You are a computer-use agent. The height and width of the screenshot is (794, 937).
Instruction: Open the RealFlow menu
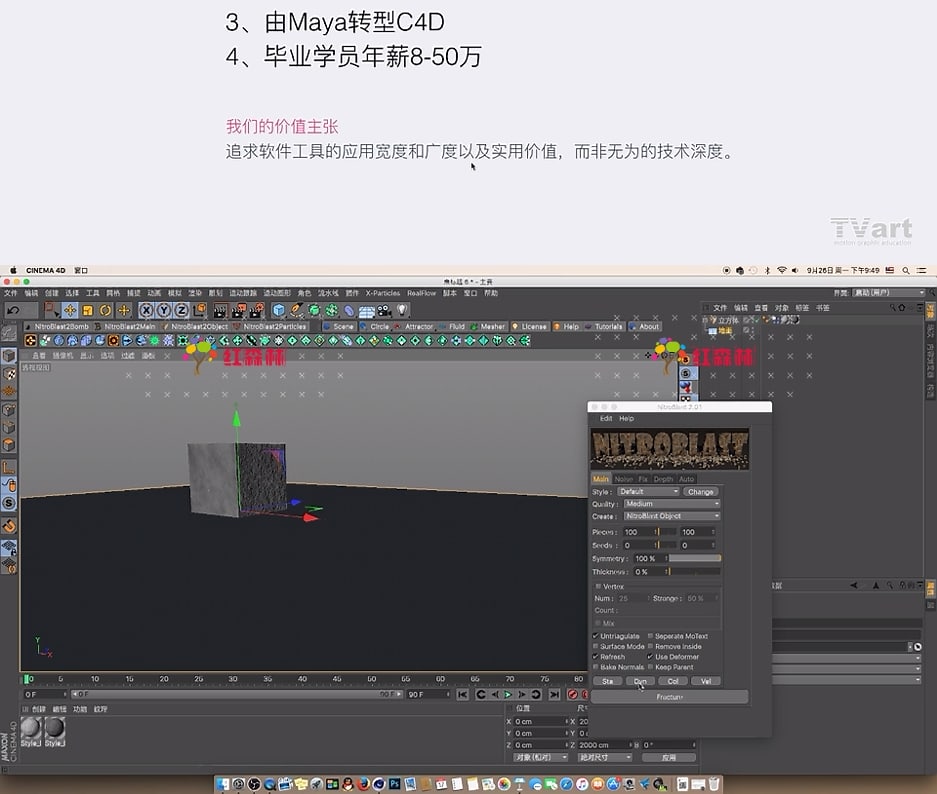tap(421, 293)
